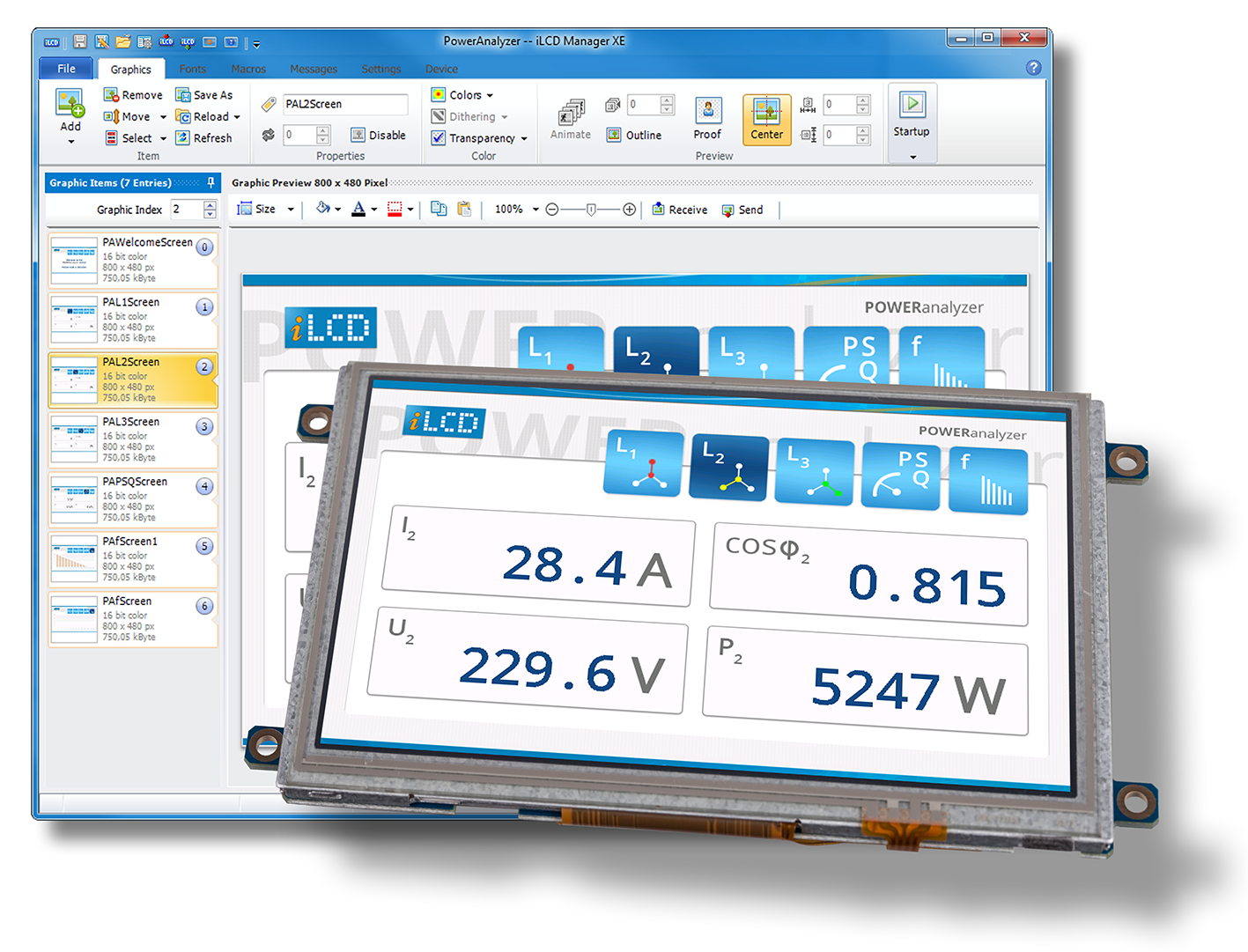Click the Send graphic icon
Screen dimensions: 1248x952
pyautogui.click(x=727, y=210)
